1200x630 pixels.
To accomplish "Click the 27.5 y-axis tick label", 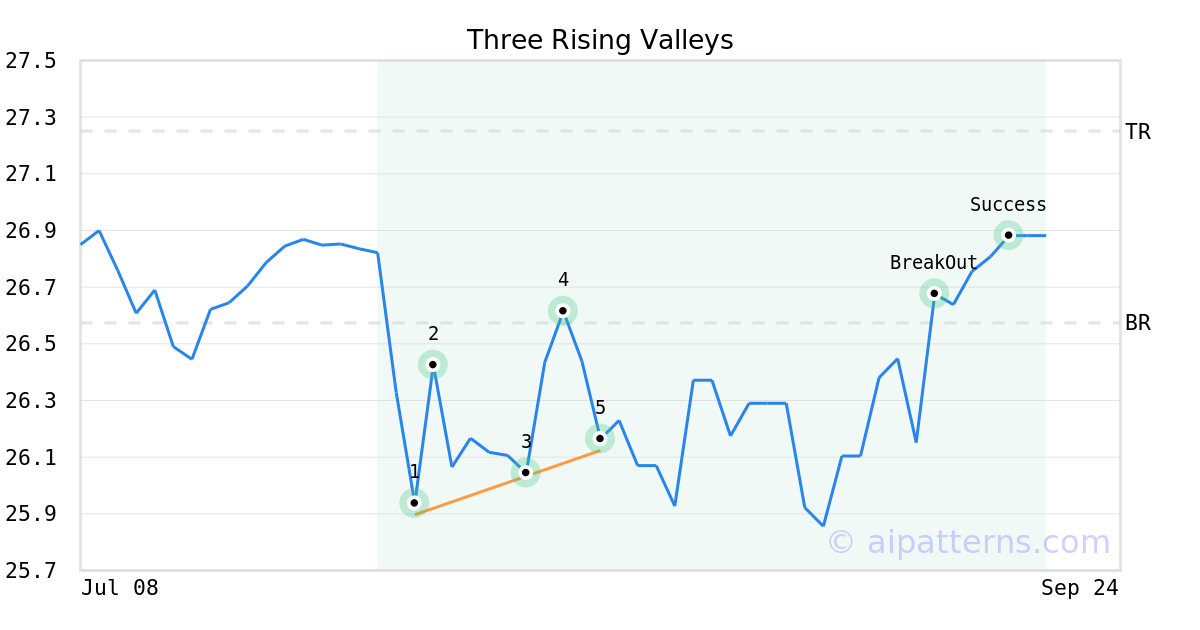I will 30,61.
